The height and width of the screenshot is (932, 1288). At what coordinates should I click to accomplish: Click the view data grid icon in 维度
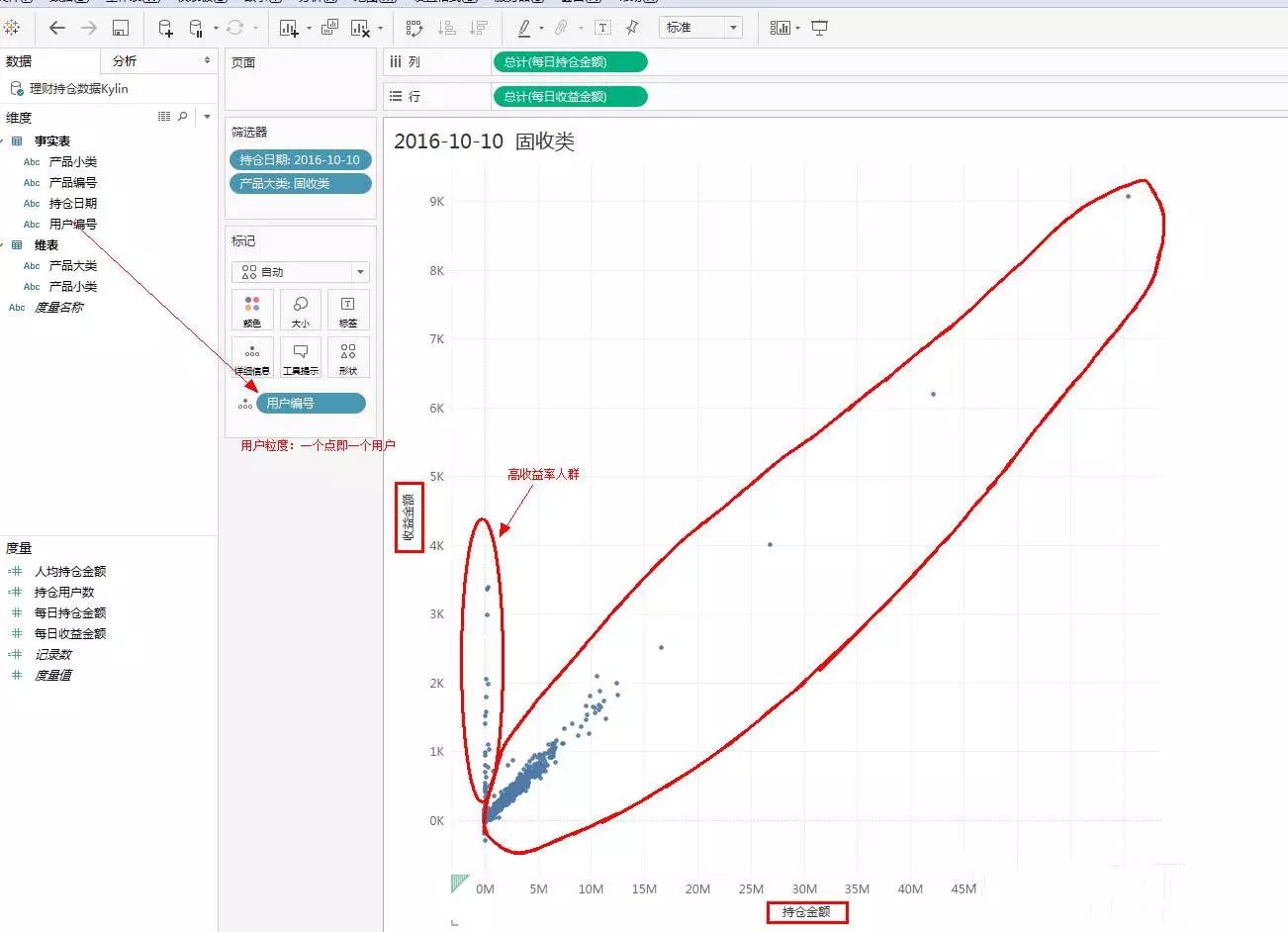click(164, 117)
